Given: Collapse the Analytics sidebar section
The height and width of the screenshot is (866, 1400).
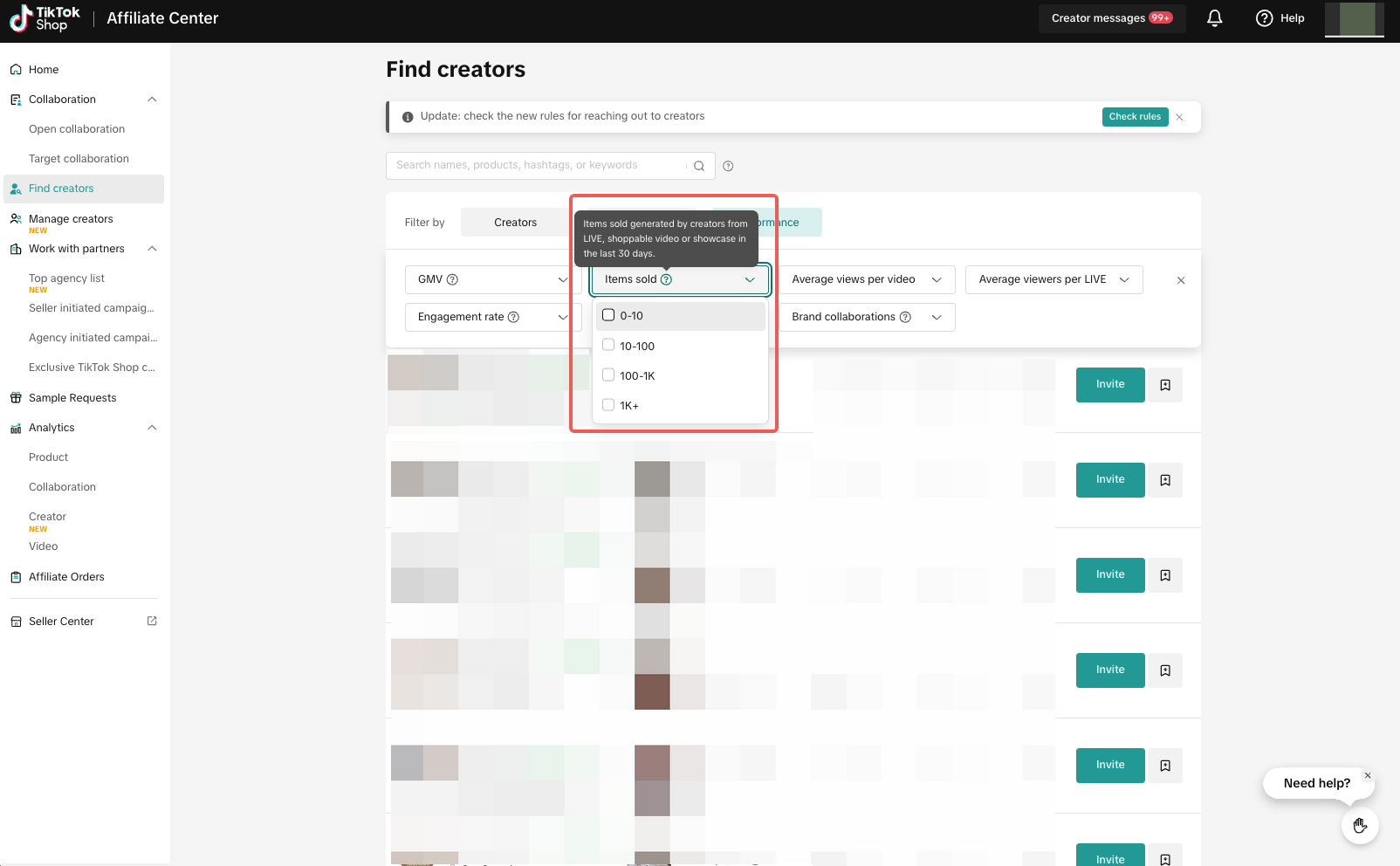Looking at the screenshot, I should [x=152, y=428].
